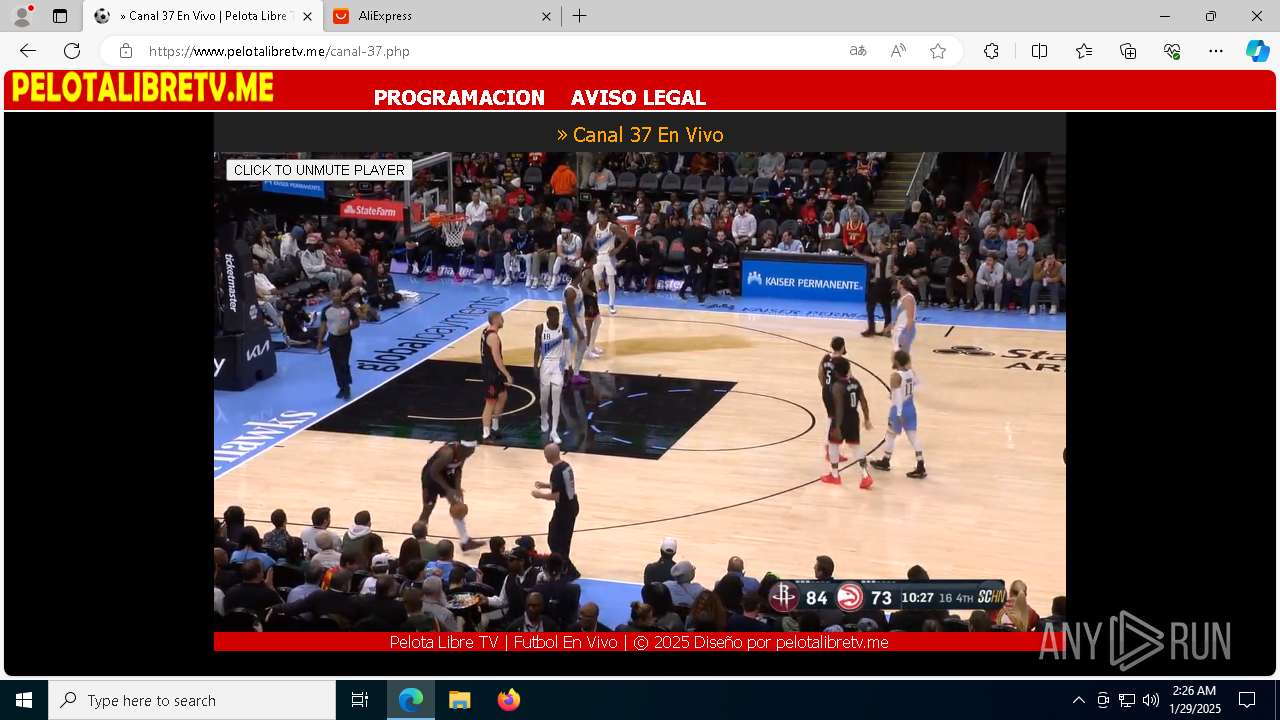Activate the Read aloud icon
Image resolution: width=1280 pixels, height=720 pixels.
point(898,51)
